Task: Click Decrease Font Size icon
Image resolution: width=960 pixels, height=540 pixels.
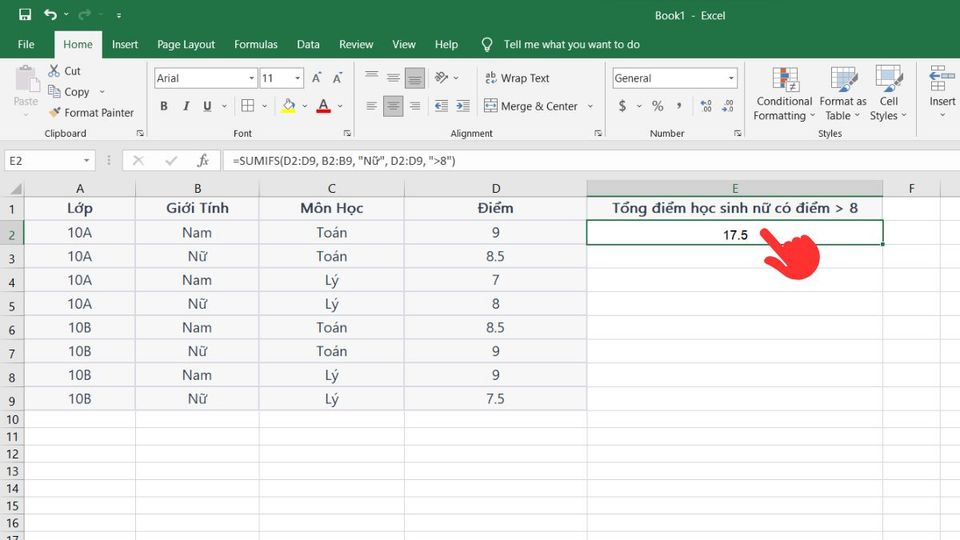Action: [x=337, y=78]
